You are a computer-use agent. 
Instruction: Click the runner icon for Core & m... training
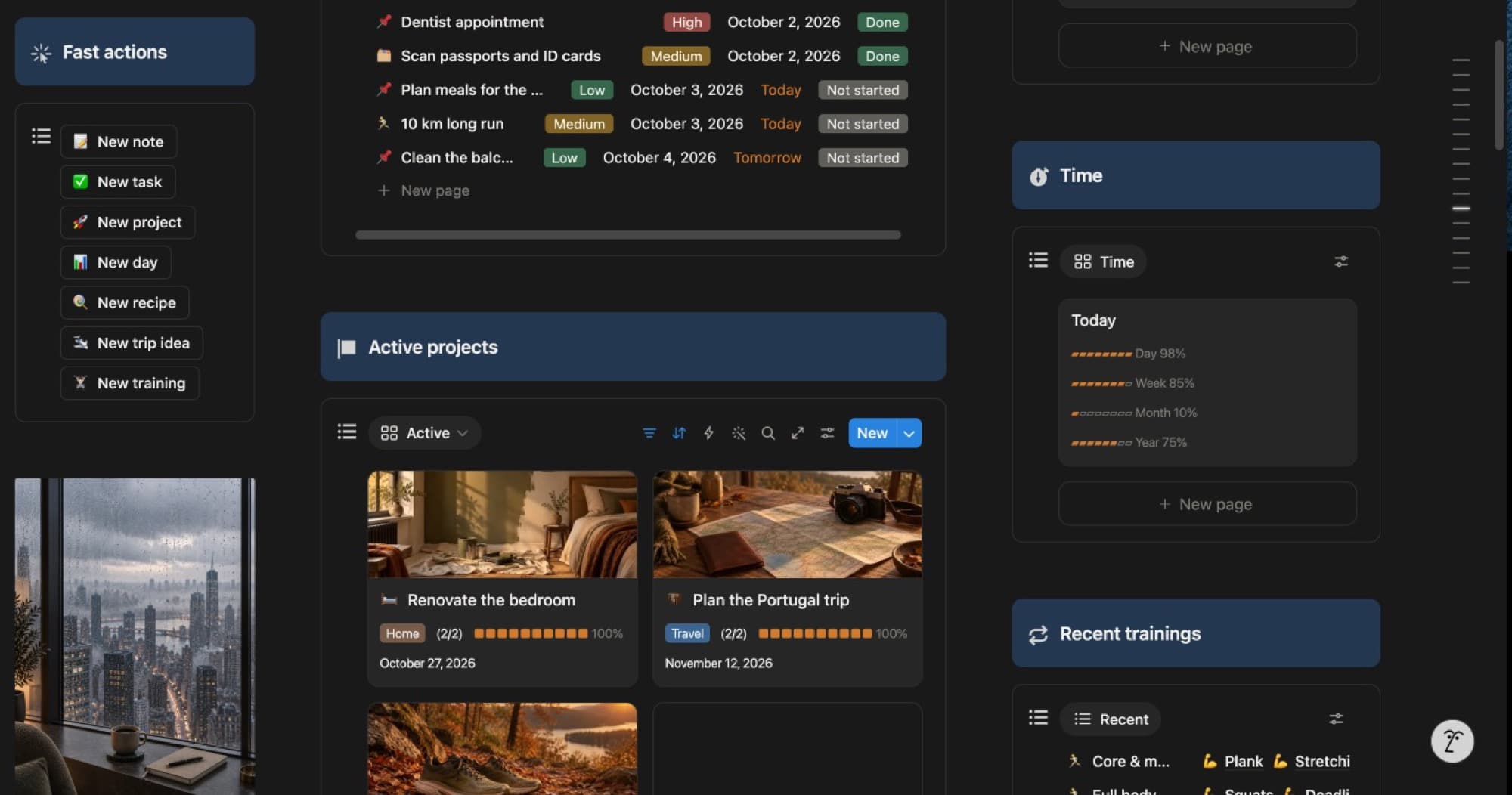click(x=1074, y=761)
